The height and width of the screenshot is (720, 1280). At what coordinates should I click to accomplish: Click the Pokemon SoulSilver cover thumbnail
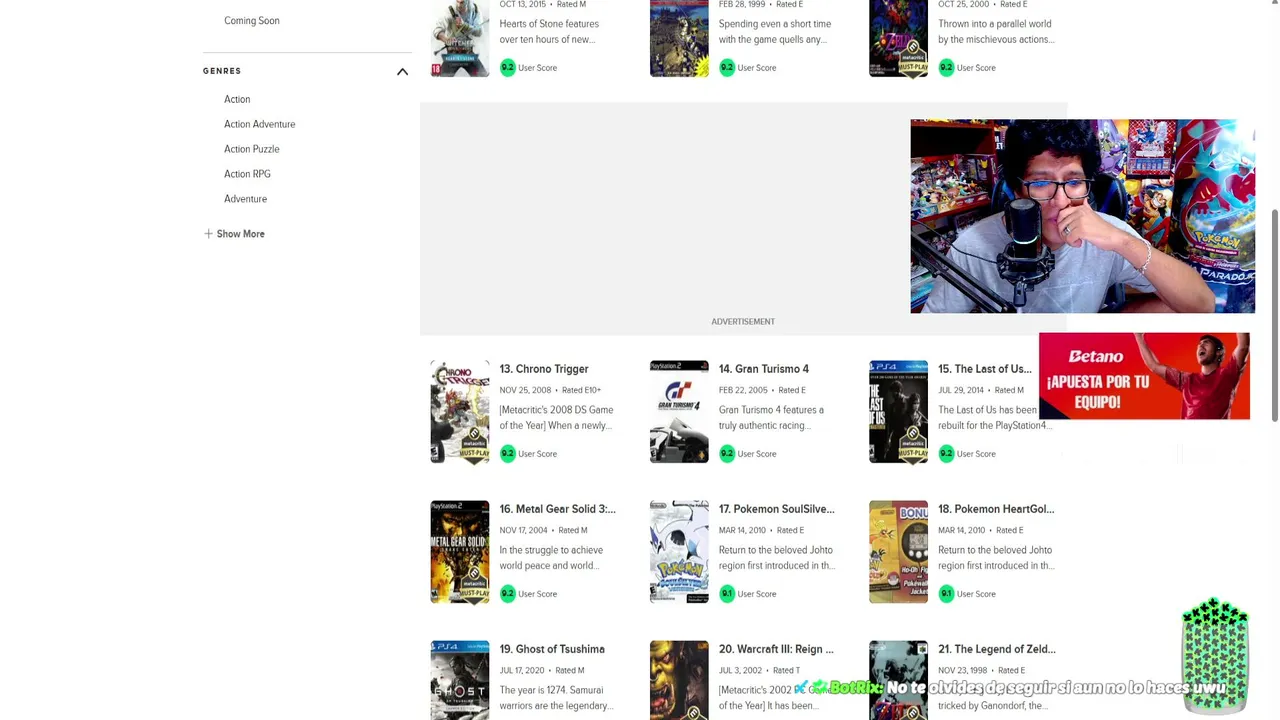[x=679, y=552]
